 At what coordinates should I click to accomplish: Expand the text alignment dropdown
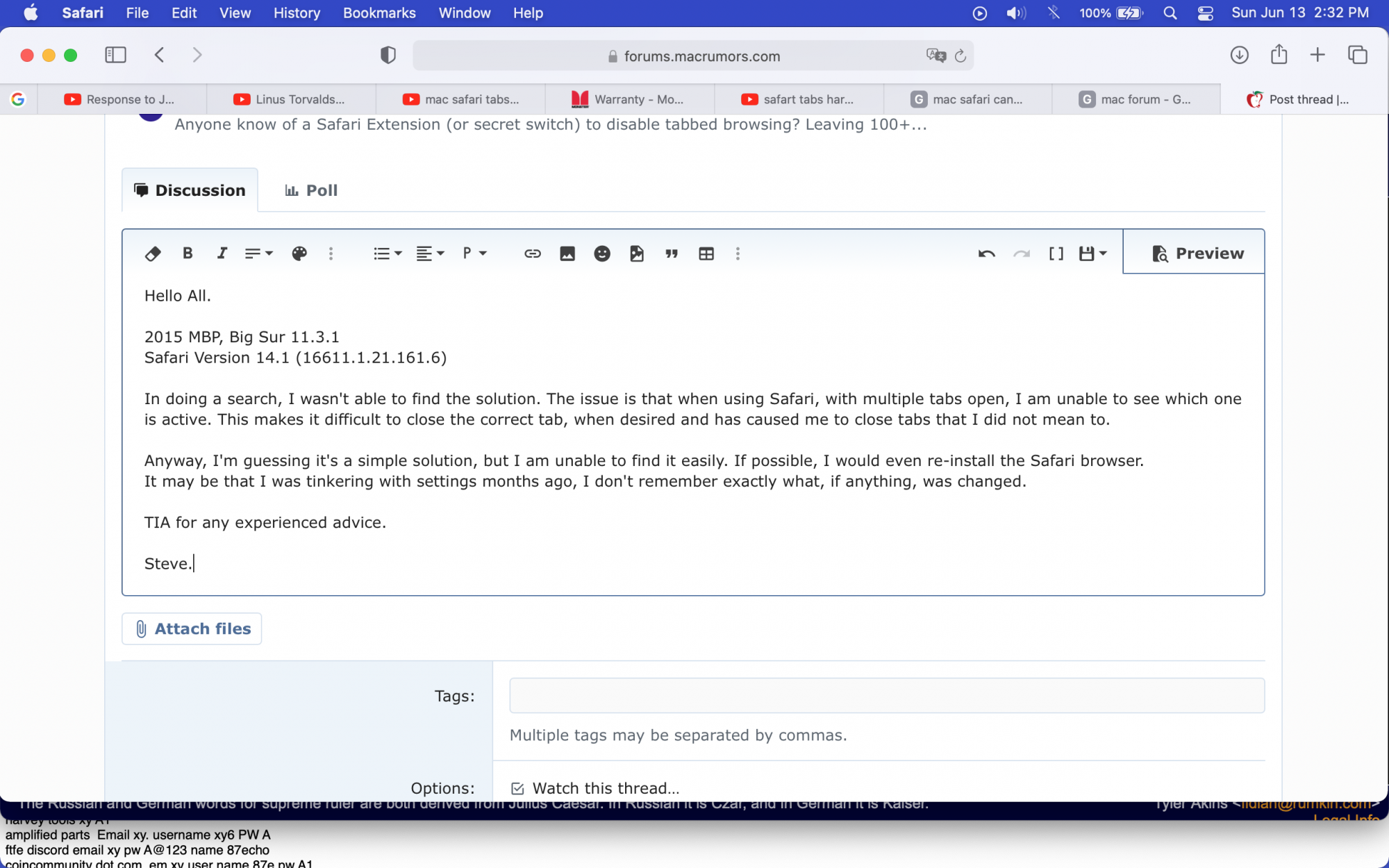pyautogui.click(x=430, y=253)
